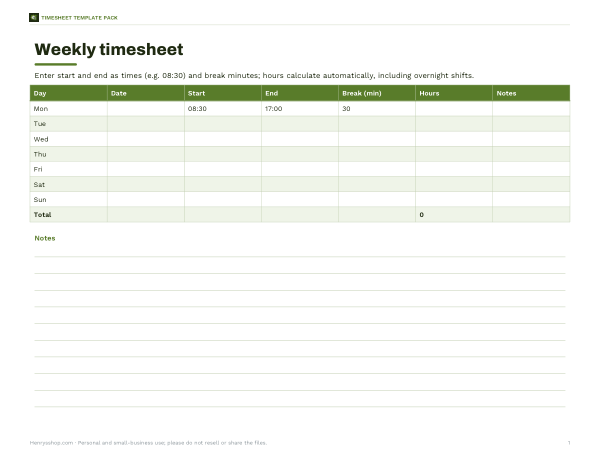The image size is (600, 464).
Task: Click the Henrysshop.com footer text
Action: coord(148,443)
